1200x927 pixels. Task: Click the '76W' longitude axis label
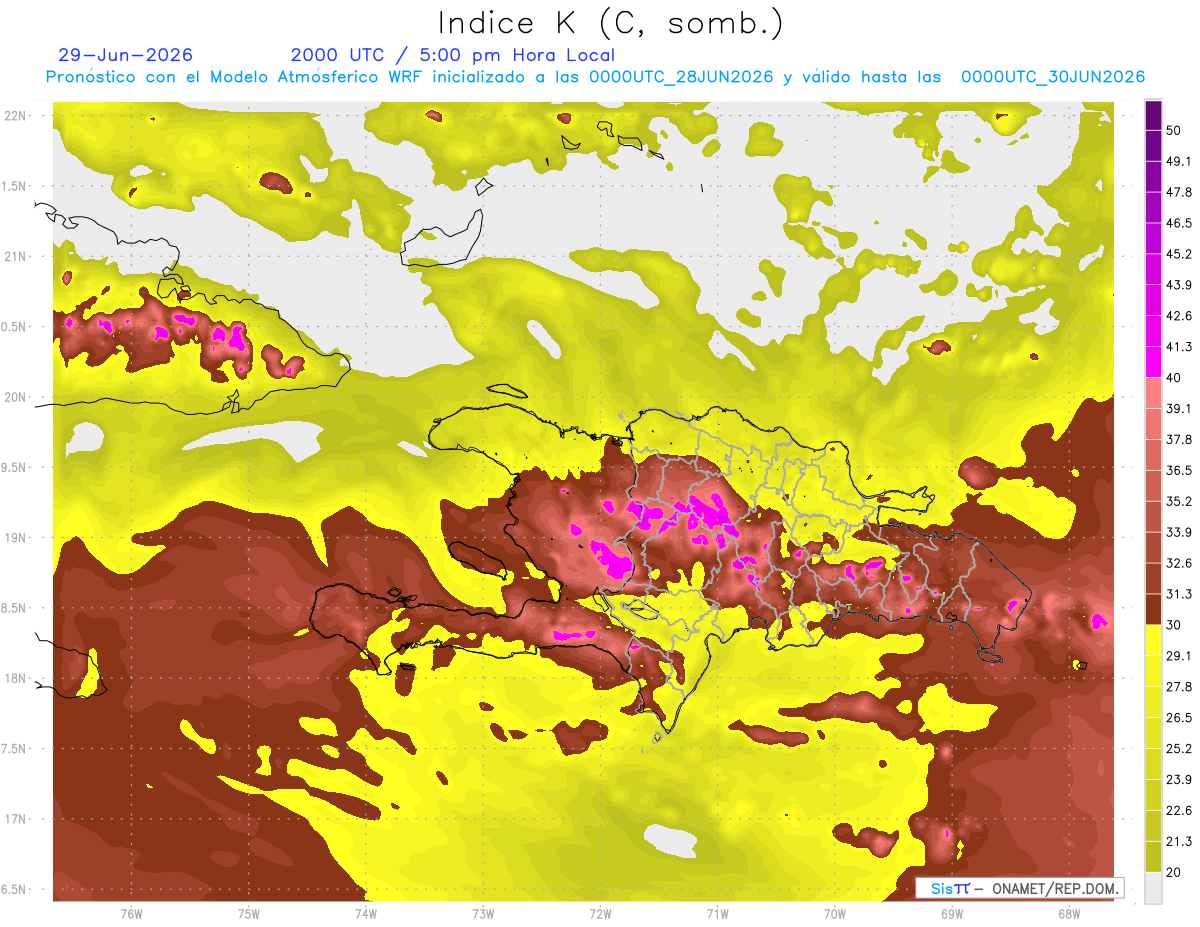pyautogui.click(x=131, y=913)
